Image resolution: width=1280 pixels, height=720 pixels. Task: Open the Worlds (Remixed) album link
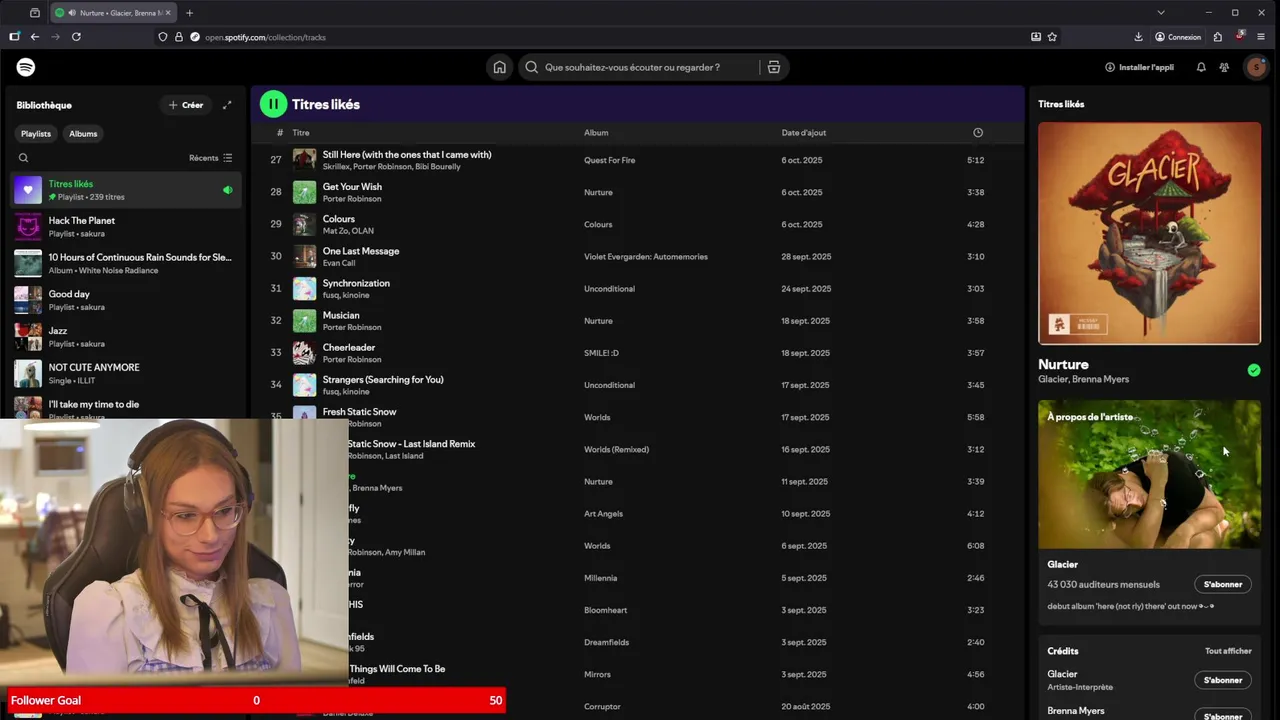(615, 450)
